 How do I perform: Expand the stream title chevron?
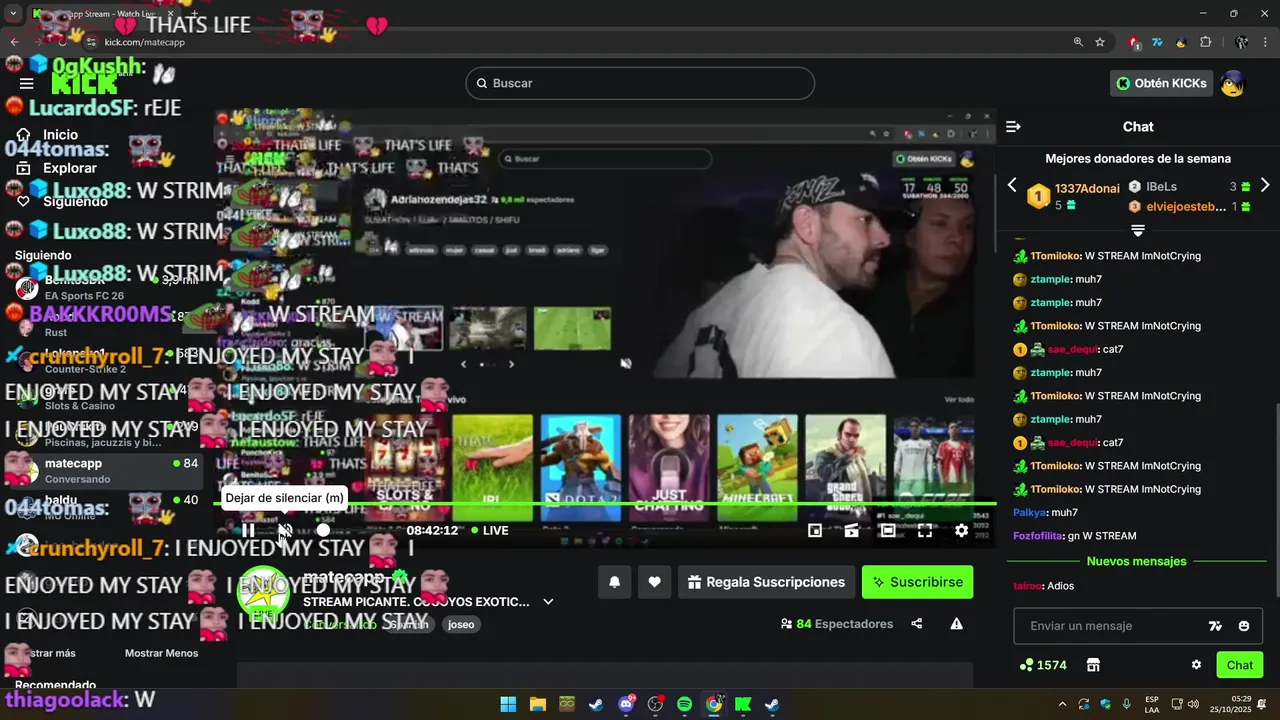click(x=548, y=602)
